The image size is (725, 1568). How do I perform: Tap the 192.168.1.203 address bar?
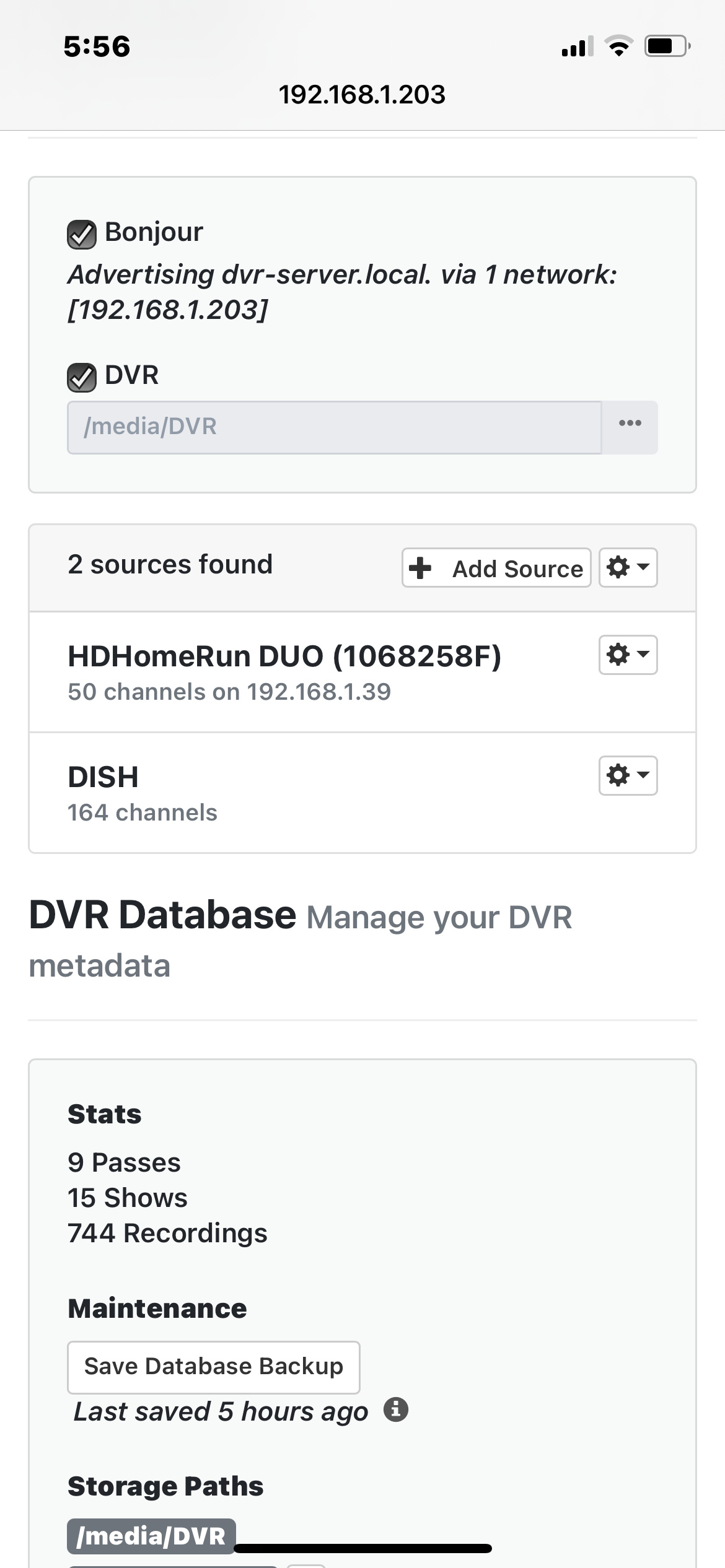[362, 95]
